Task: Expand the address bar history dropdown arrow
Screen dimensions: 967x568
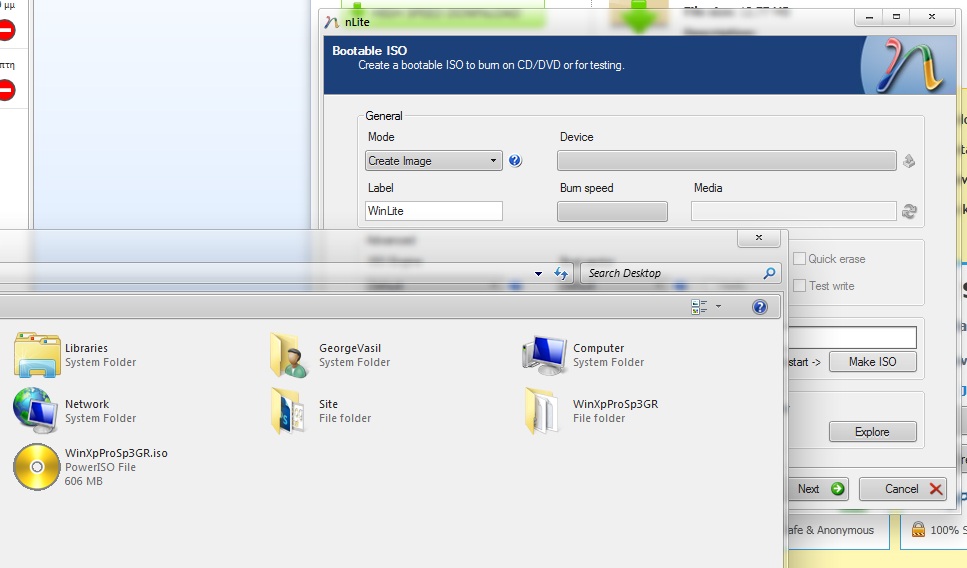Action: click(538, 274)
